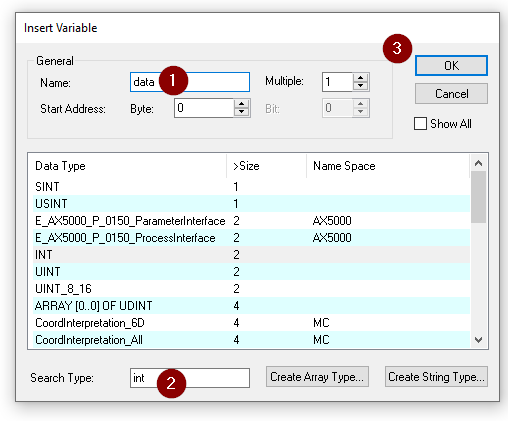Sort list by Name Space column header
The image size is (508, 421).
388,166
